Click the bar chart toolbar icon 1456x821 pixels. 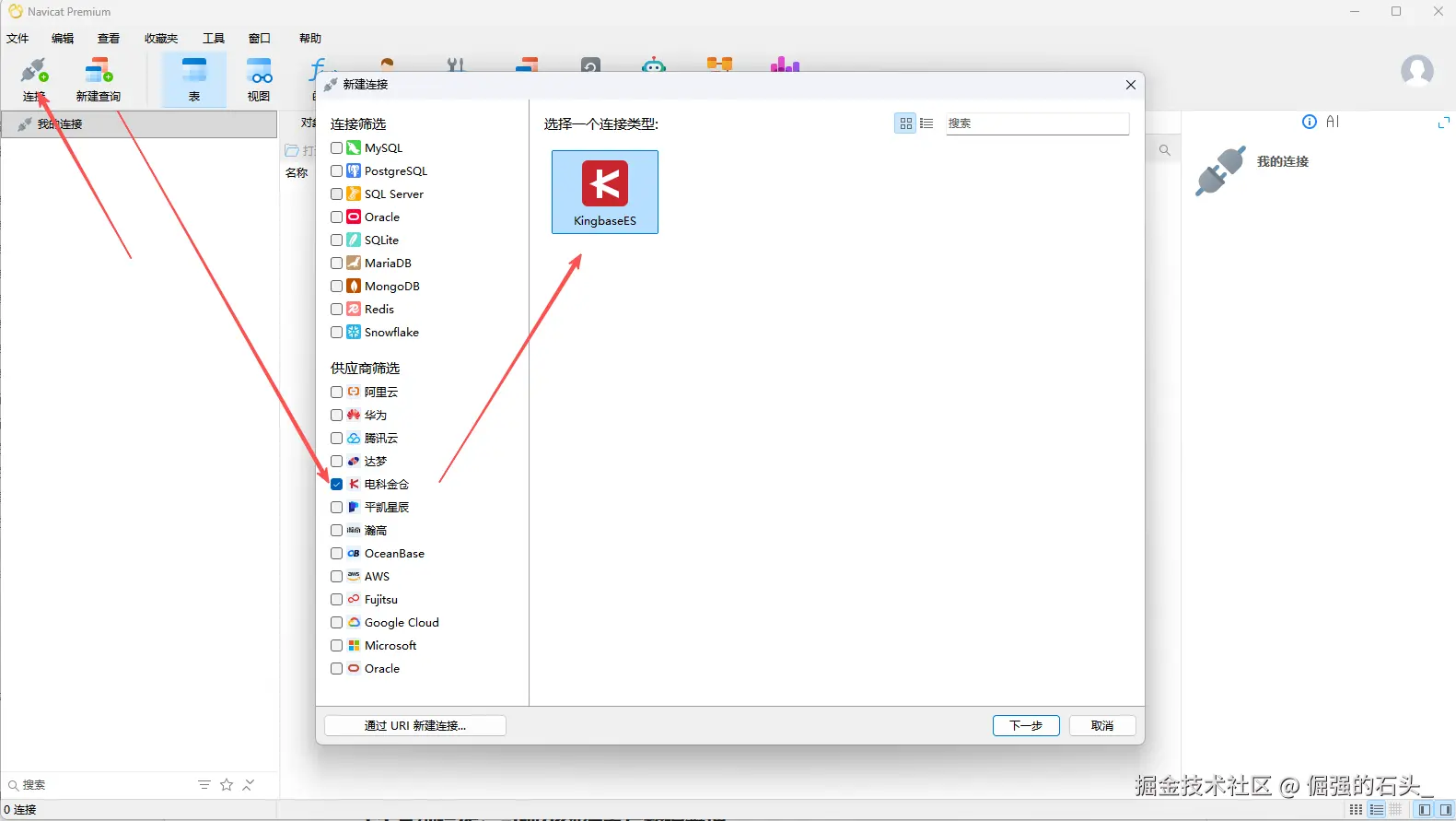click(x=785, y=65)
